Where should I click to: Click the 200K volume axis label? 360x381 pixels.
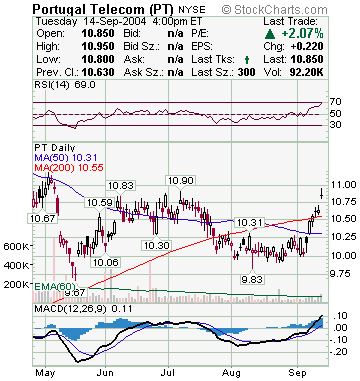pyautogui.click(x=17, y=285)
